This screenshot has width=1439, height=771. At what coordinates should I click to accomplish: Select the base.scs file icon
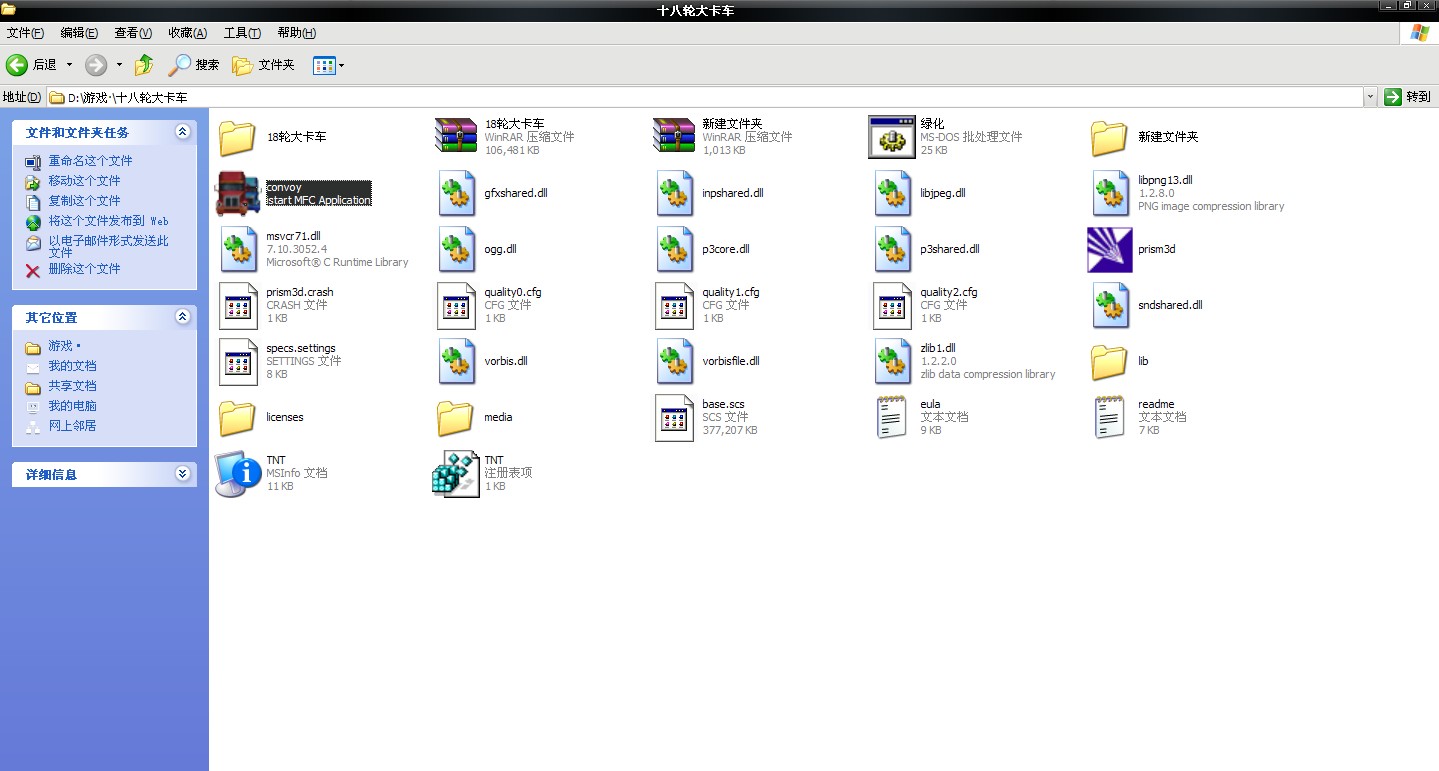(674, 418)
